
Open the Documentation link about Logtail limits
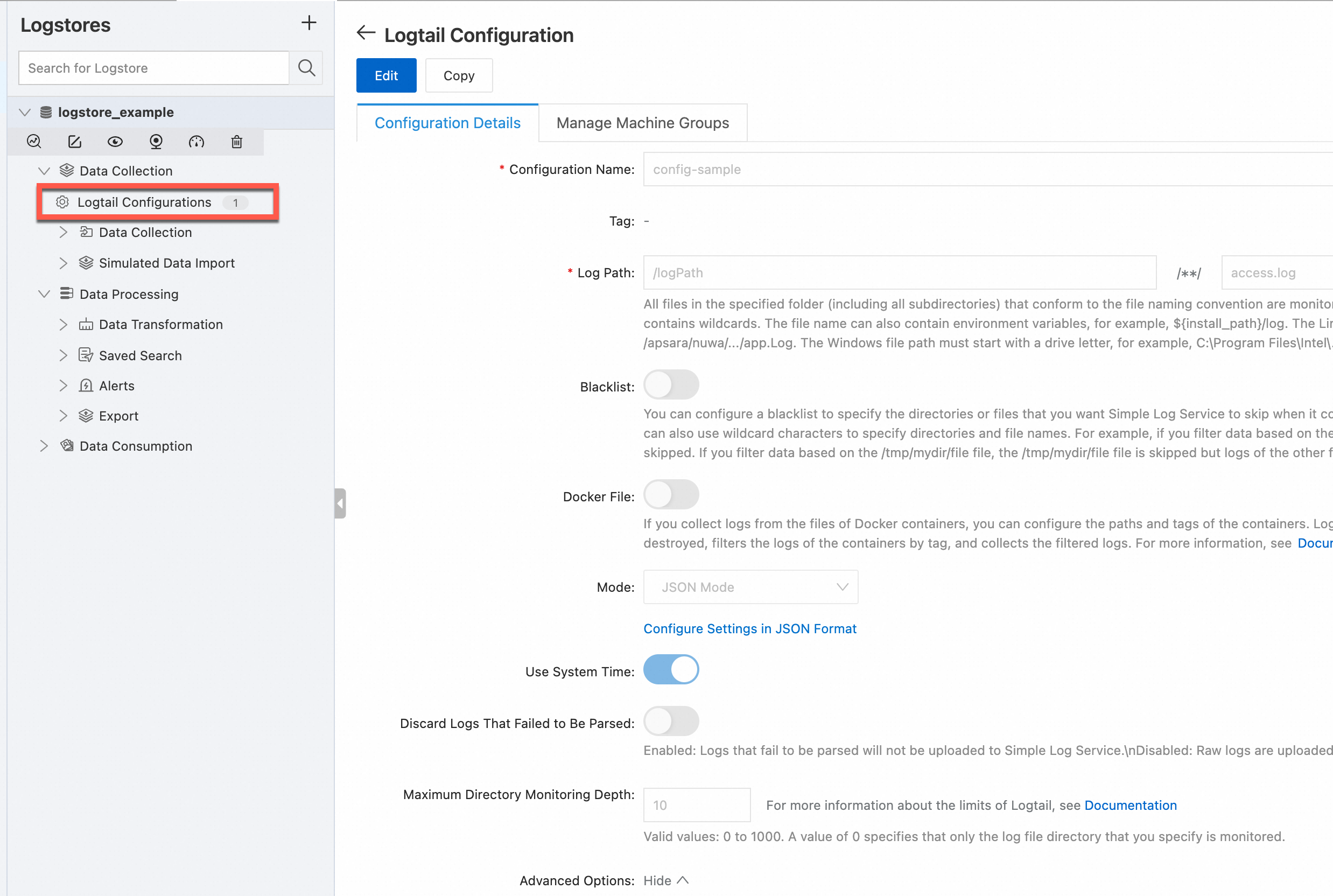1130,805
